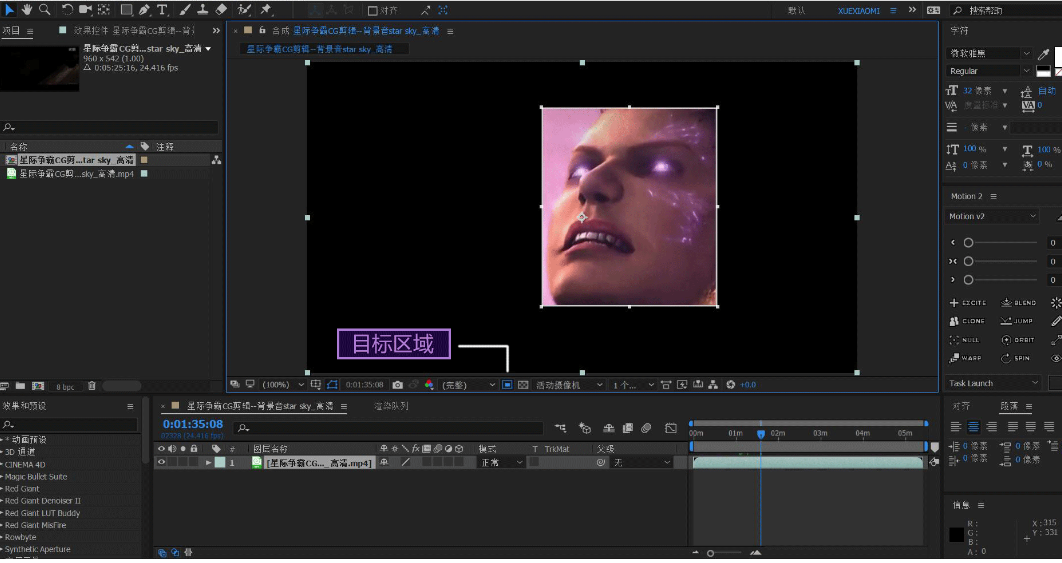The image size is (1062, 563).
Task: Click the WARP button in Motion 2
Action: 966,358
